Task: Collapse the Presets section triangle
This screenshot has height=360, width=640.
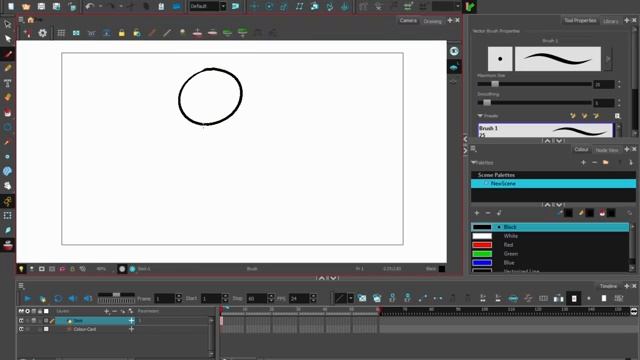Action: (x=480, y=116)
